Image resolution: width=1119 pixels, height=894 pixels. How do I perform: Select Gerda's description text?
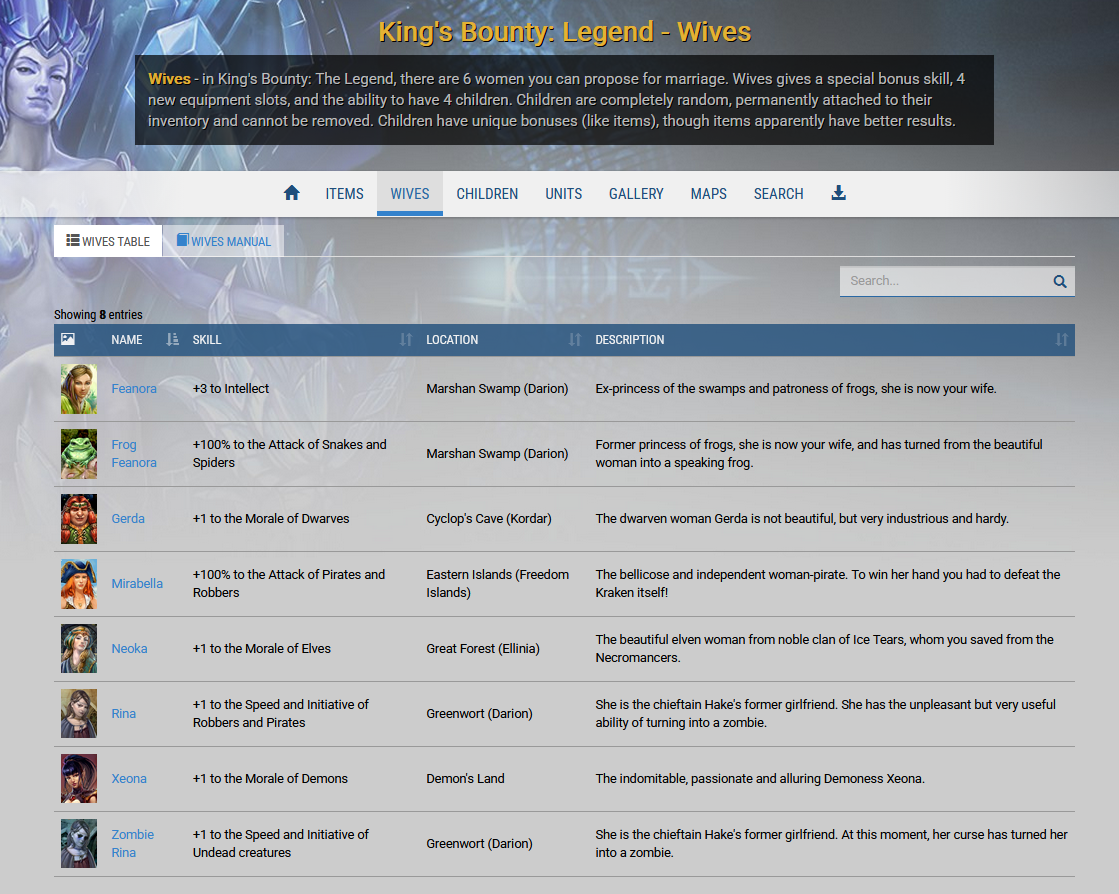click(802, 519)
